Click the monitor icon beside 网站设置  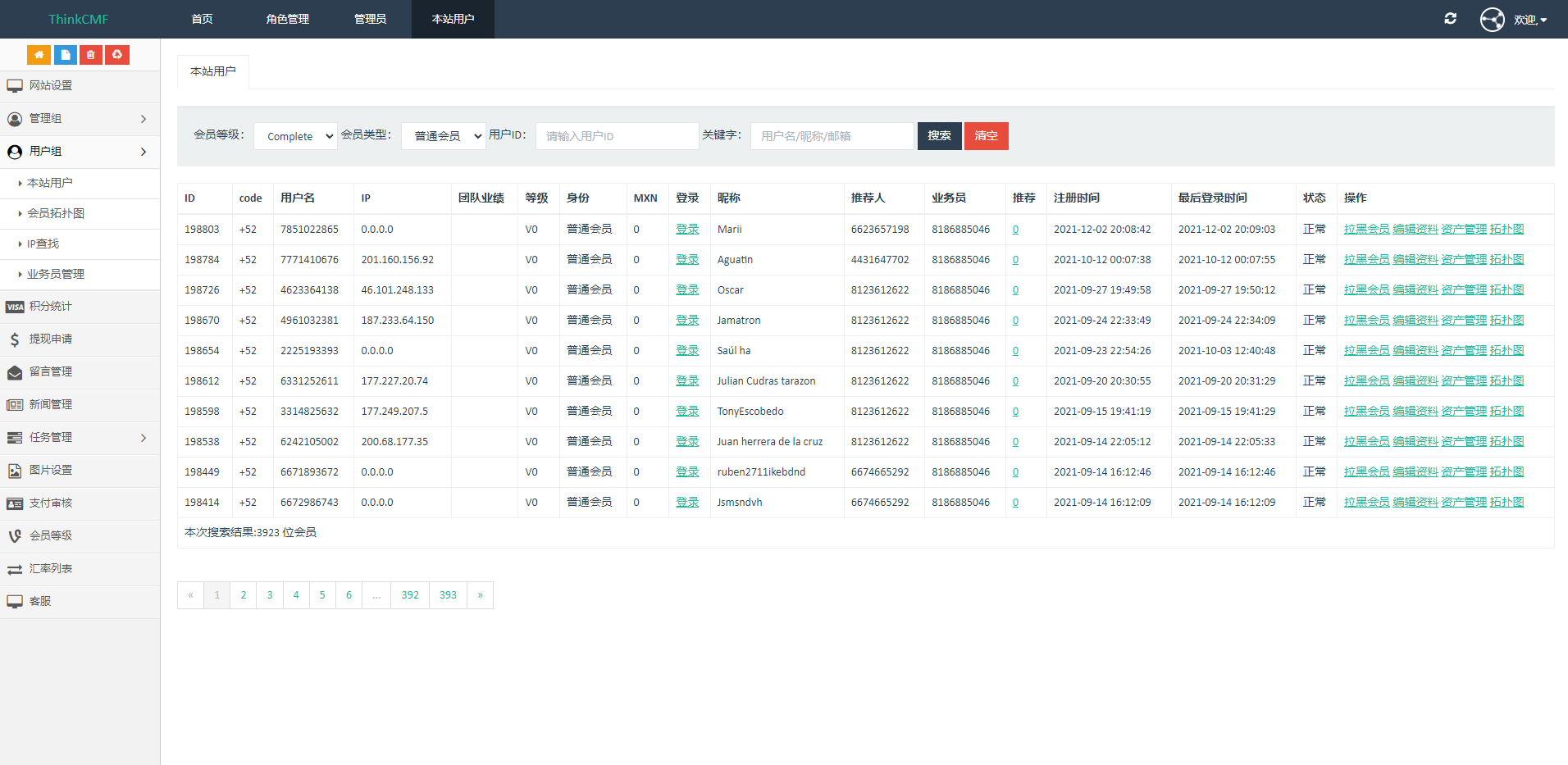(15, 86)
